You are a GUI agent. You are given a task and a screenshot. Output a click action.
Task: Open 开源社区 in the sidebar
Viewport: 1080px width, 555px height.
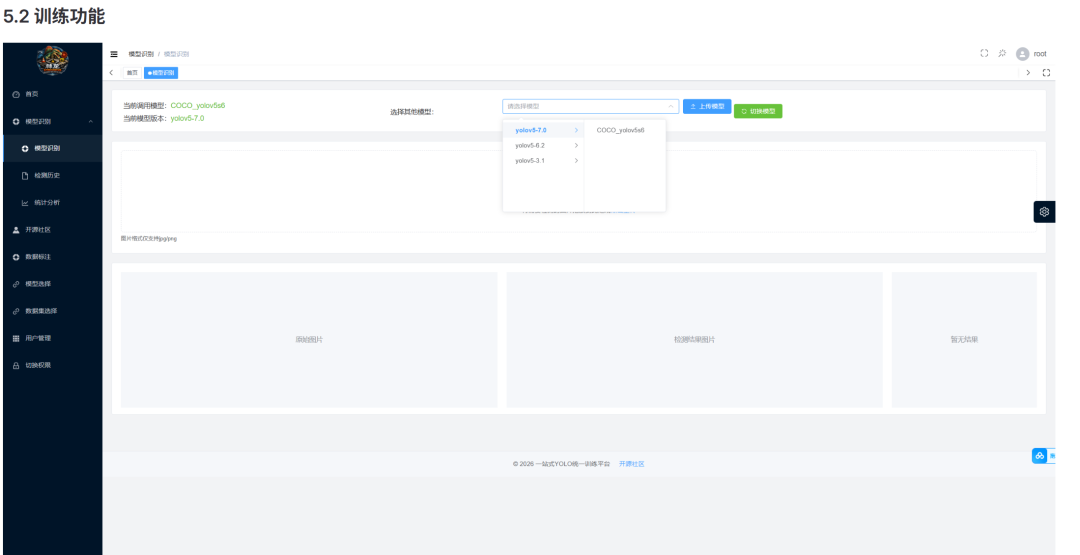tap(52, 229)
